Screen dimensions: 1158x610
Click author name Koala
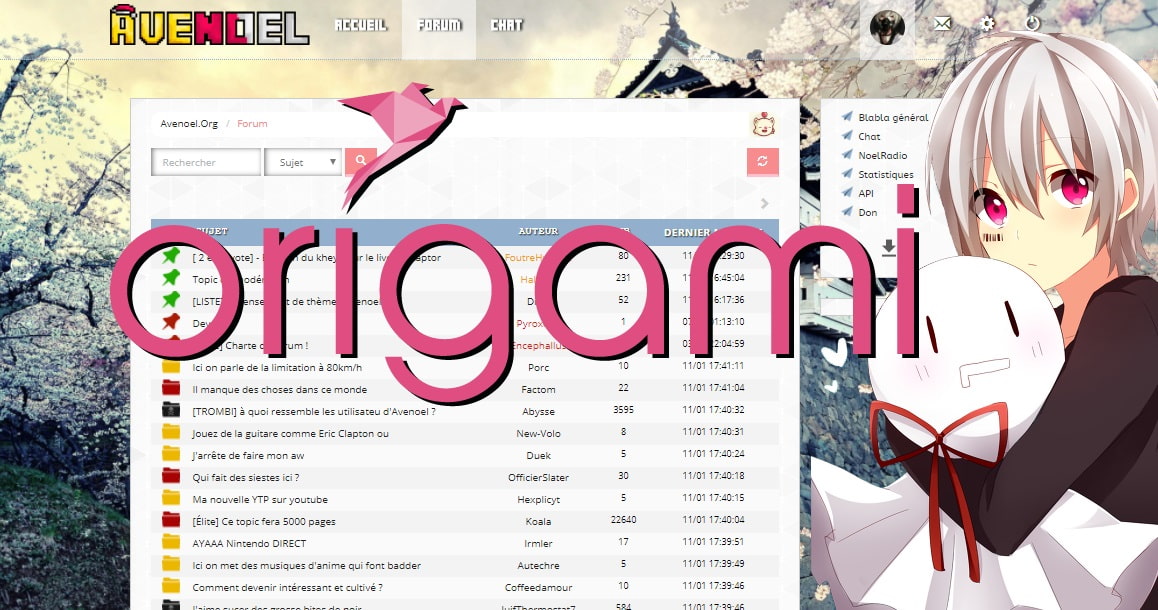(x=538, y=521)
